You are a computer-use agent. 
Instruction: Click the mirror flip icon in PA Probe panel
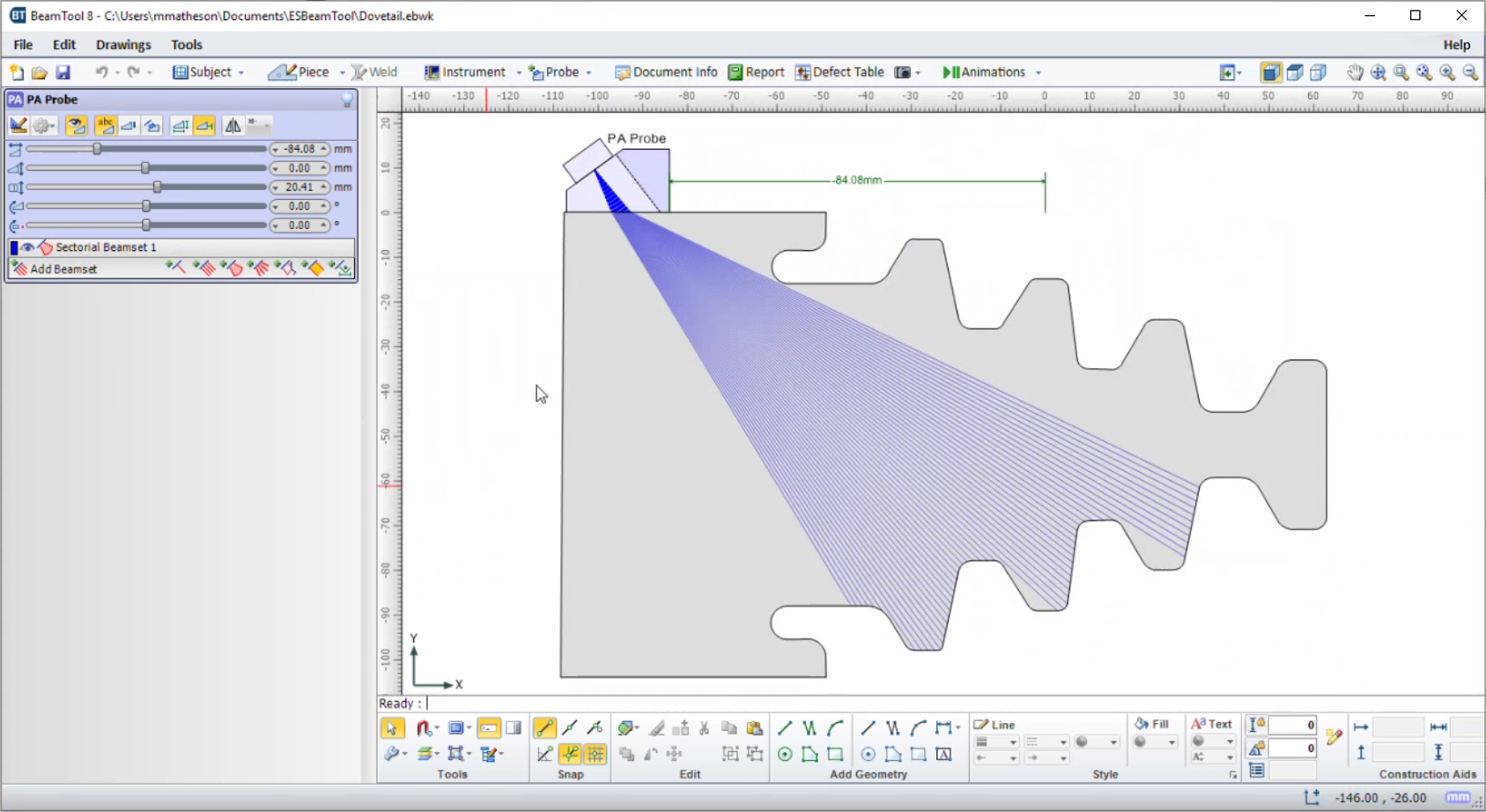[x=233, y=126]
